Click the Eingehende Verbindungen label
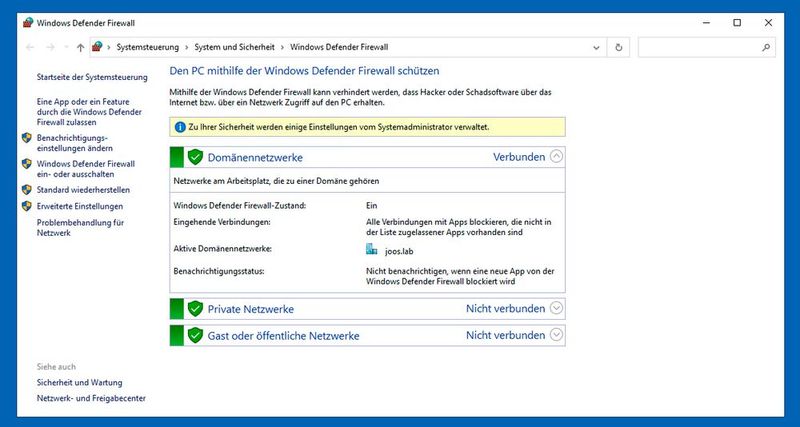800x427 pixels. (x=221, y=222)
